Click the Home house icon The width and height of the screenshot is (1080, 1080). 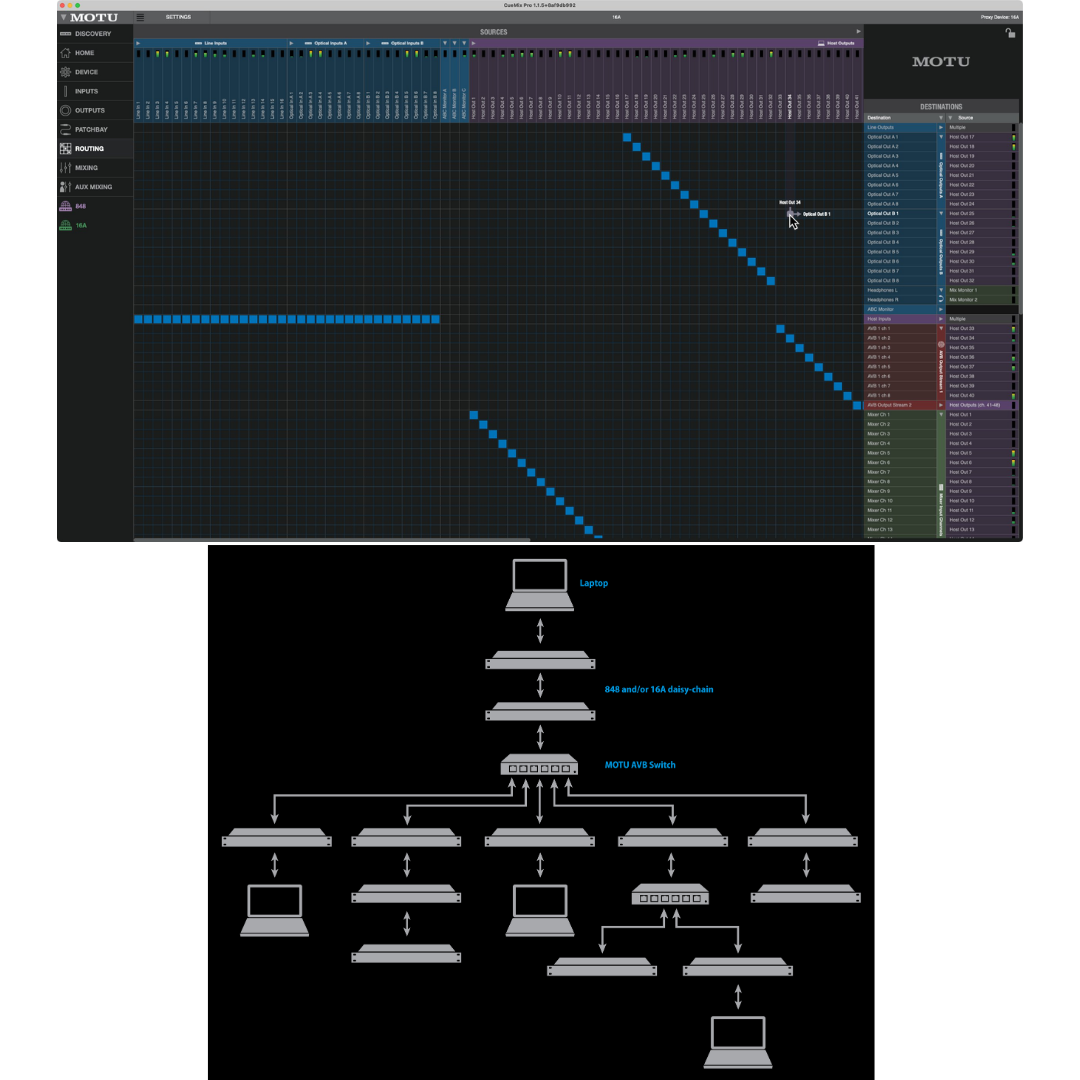[x=65, y=53]
